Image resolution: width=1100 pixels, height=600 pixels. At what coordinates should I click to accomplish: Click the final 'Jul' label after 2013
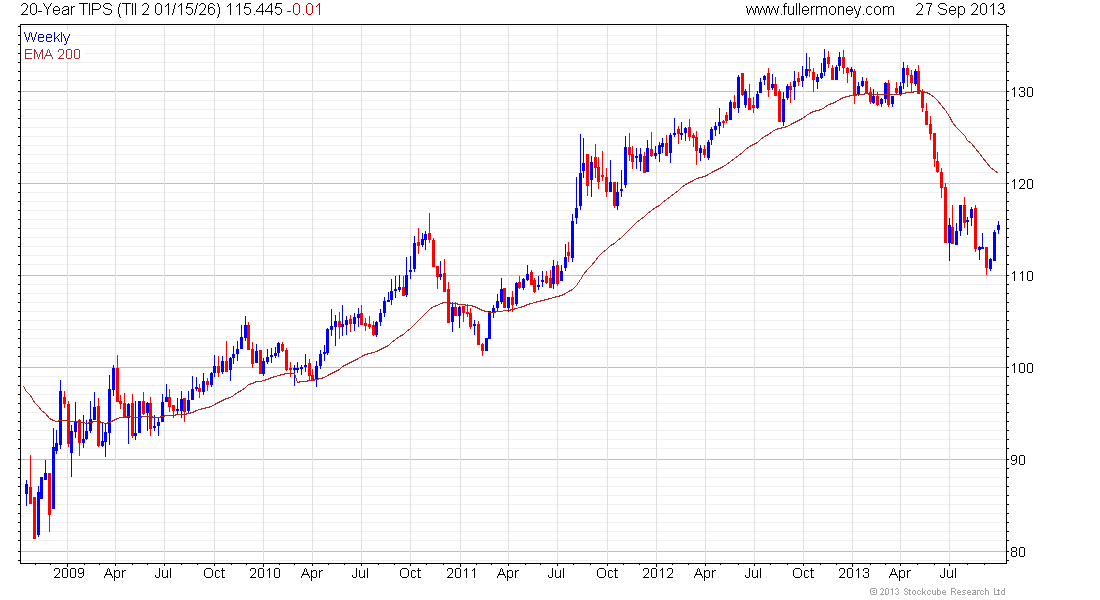click(948, 573)
